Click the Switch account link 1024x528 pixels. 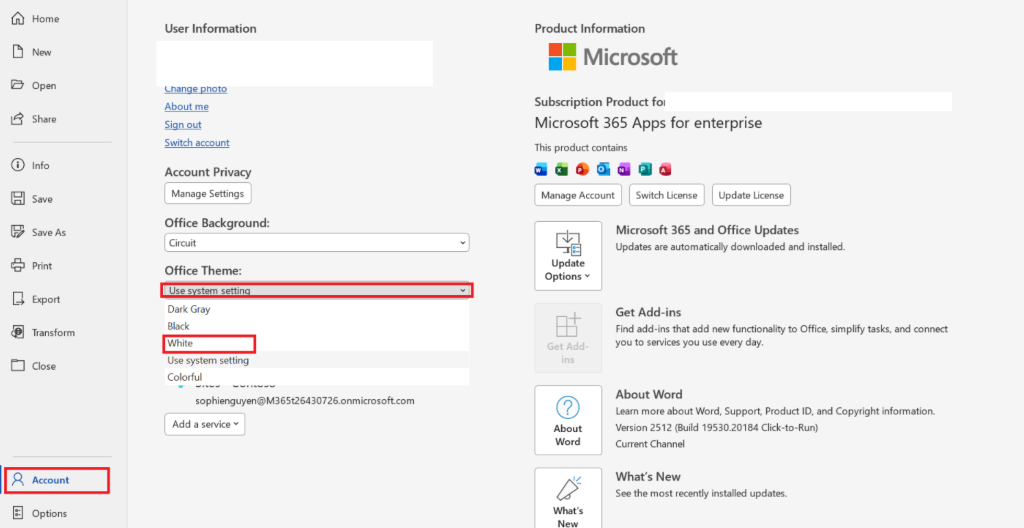(197, 142)
